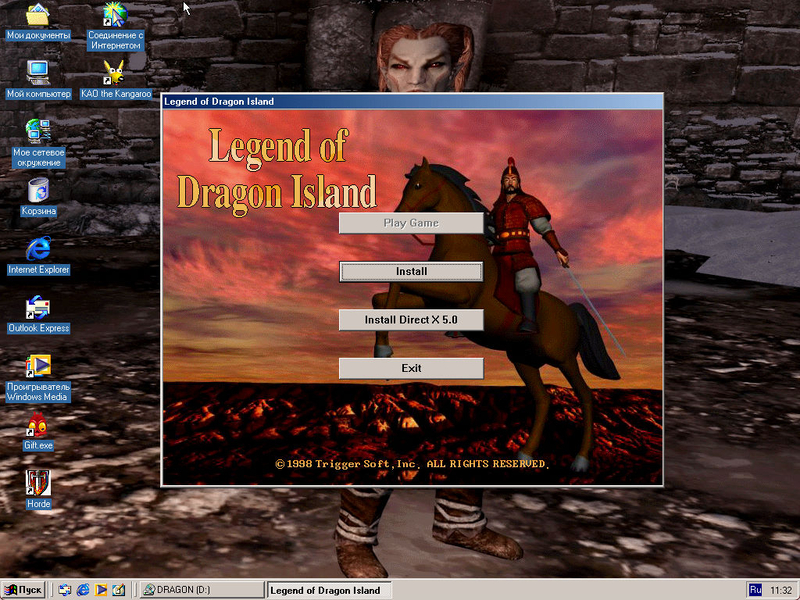The width and height of the screenshot is (800, 600).
Task: Switch to DRAGON (D:) taskbar window
Action: tap(202, 590)
